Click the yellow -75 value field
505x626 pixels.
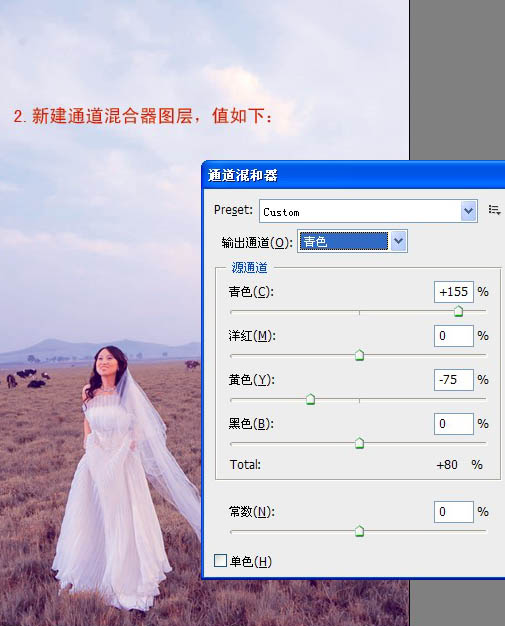tap(454, 380)
